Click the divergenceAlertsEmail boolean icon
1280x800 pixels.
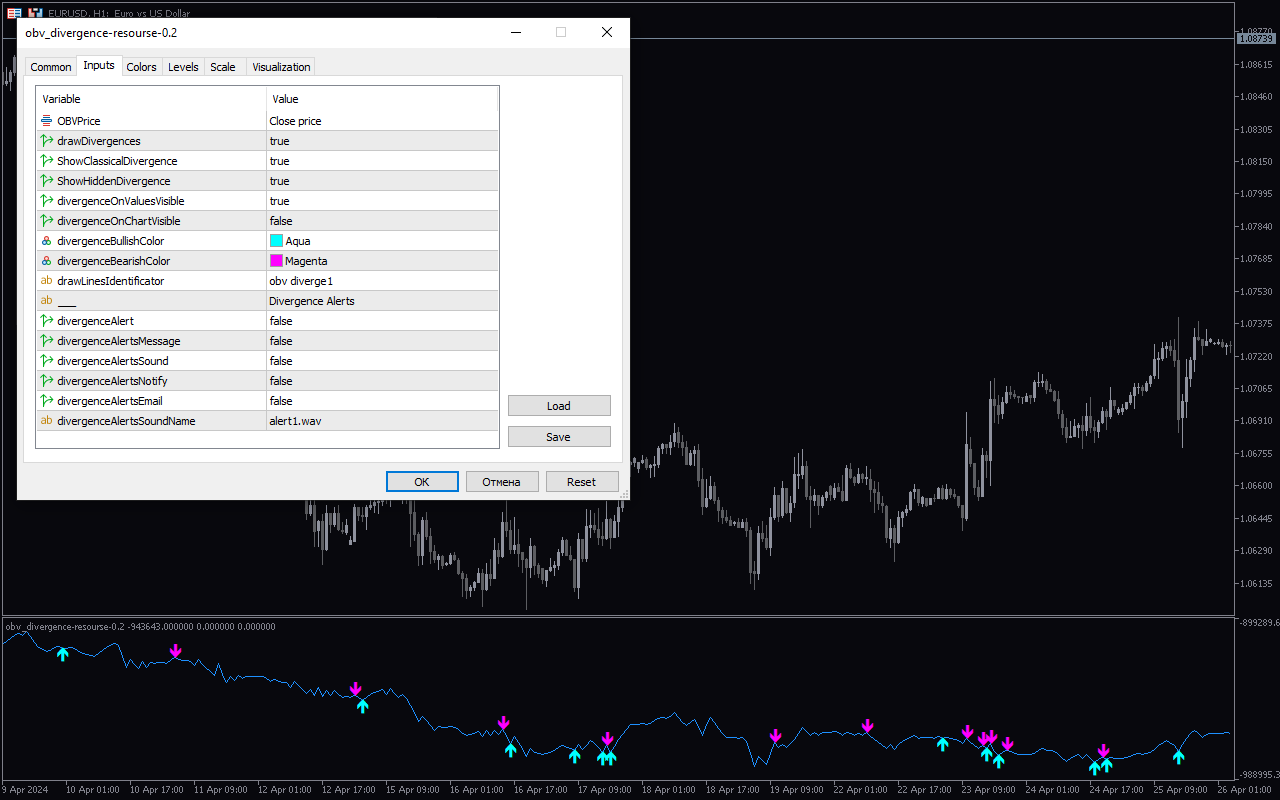pyautogui.click(x=46, y=401)
